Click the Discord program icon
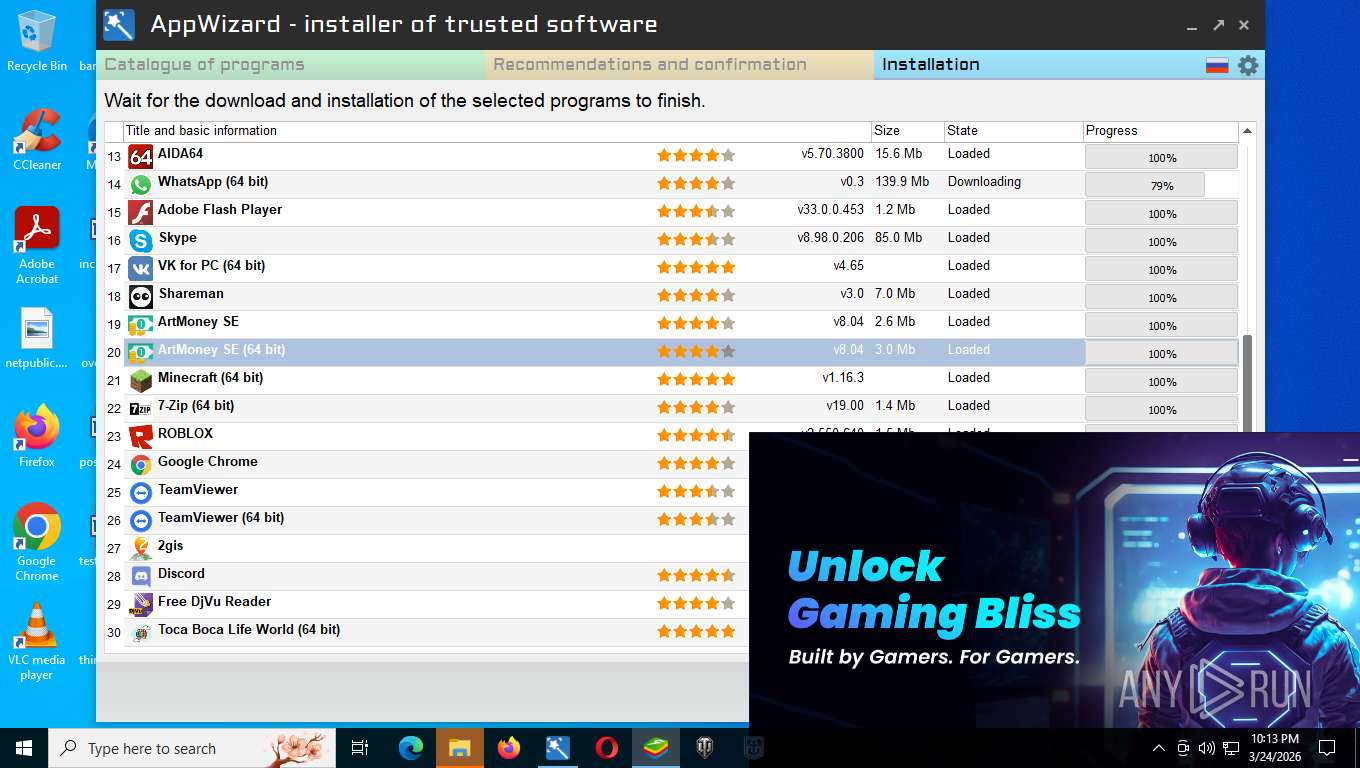The width and height of the screenshot is (1360, 768). tap(141, 577)
